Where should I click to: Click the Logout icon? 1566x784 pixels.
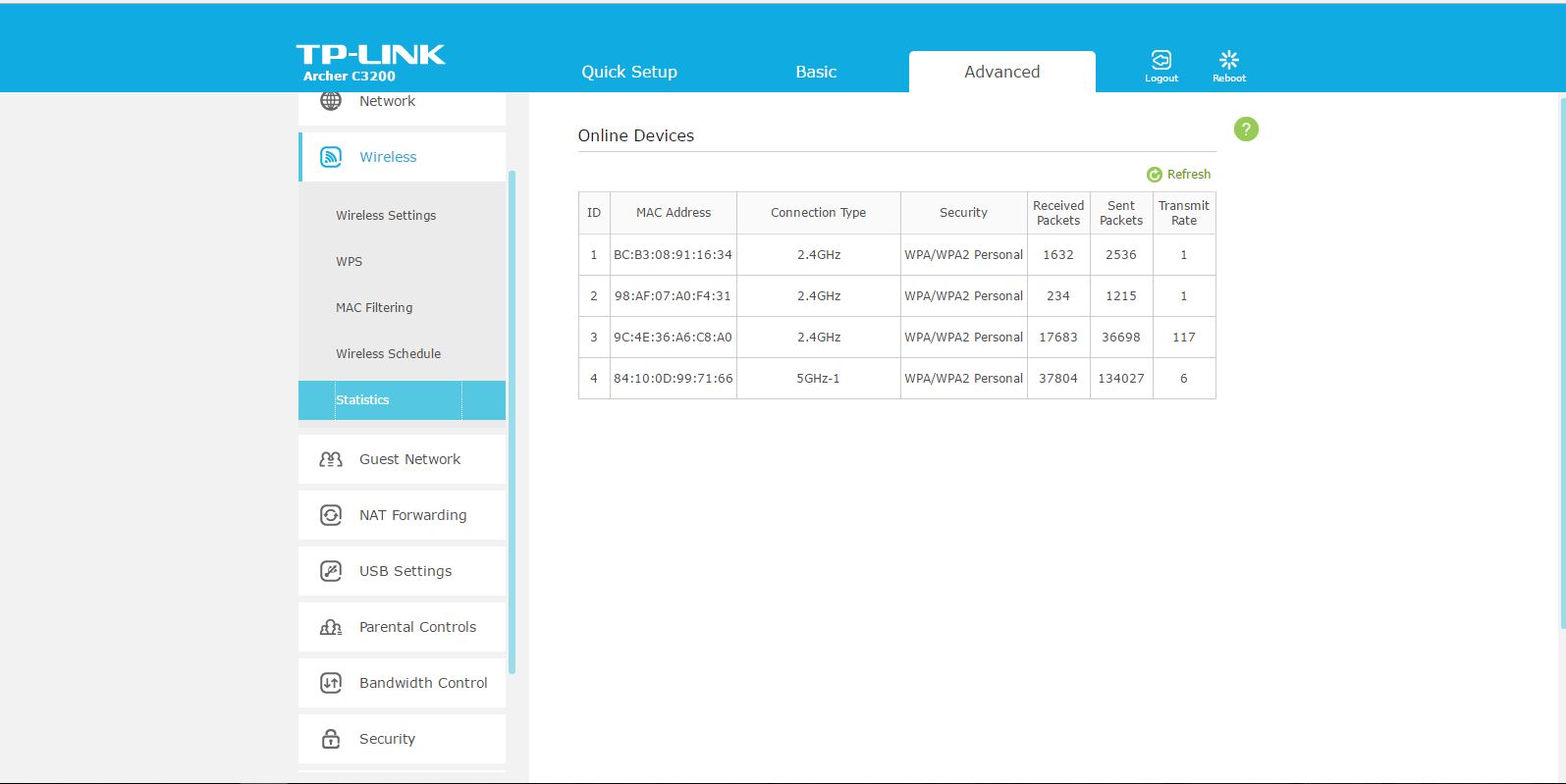coord(1161,60)
